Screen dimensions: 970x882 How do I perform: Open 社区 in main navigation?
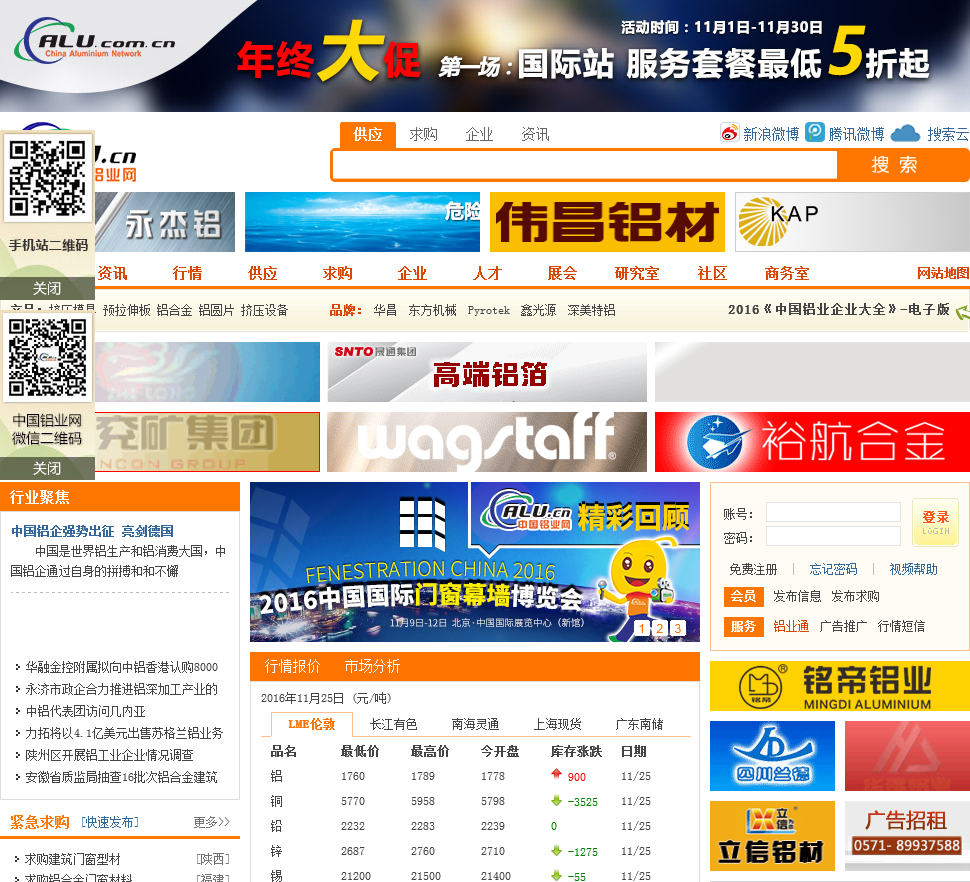712,273
